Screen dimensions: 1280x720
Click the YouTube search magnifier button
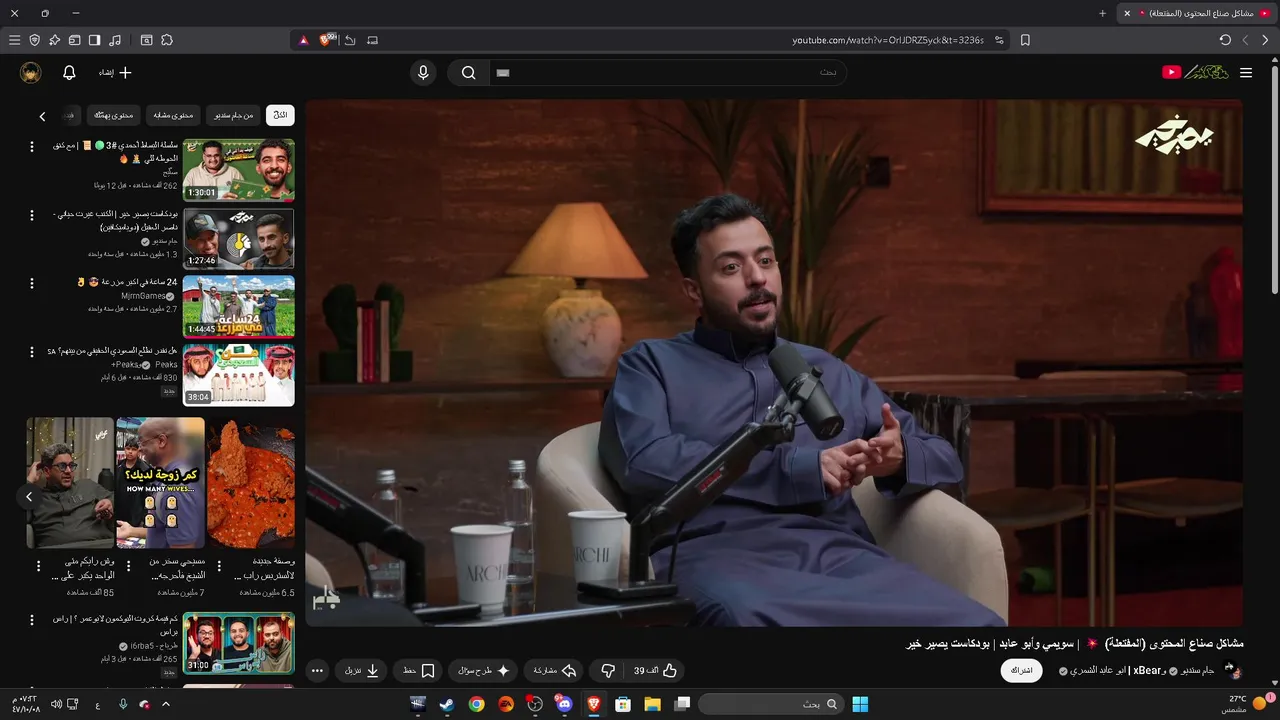468,72
